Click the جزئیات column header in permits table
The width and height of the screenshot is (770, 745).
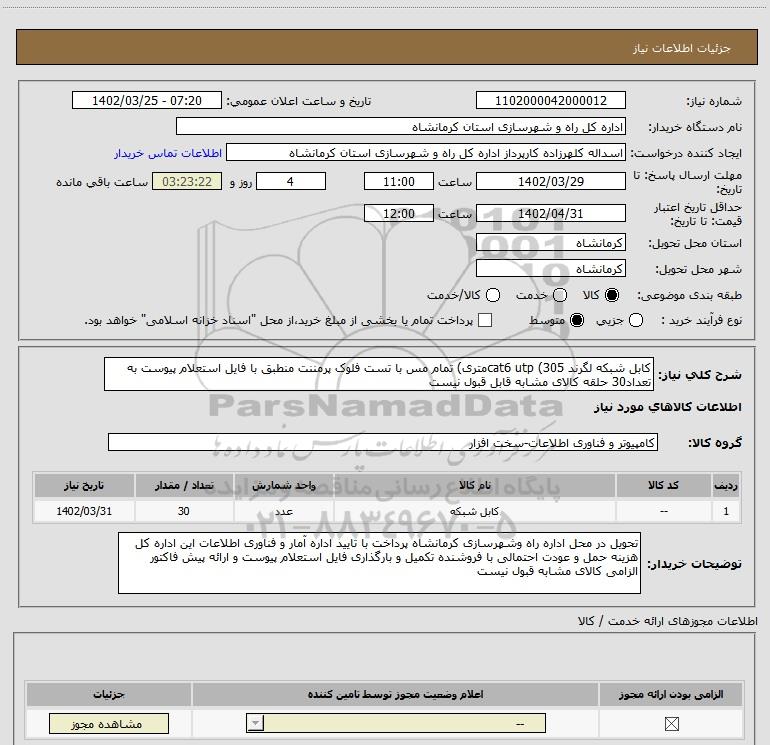tap(109, 694)
